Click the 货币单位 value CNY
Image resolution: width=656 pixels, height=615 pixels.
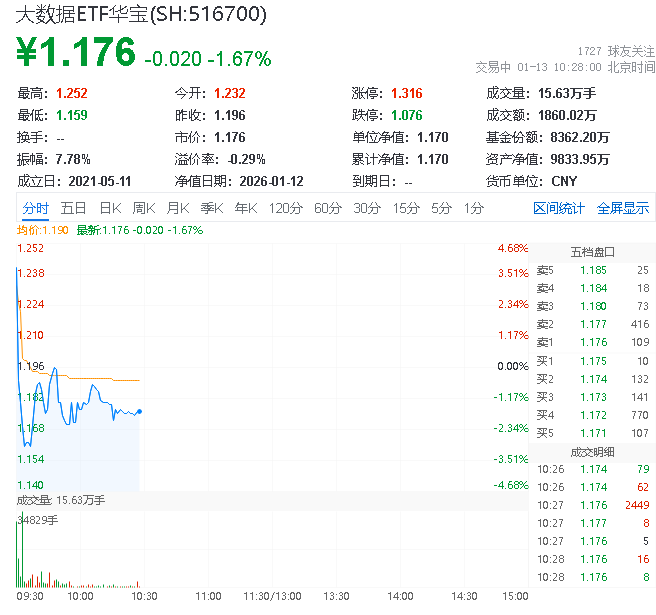[x=564, y=181]
